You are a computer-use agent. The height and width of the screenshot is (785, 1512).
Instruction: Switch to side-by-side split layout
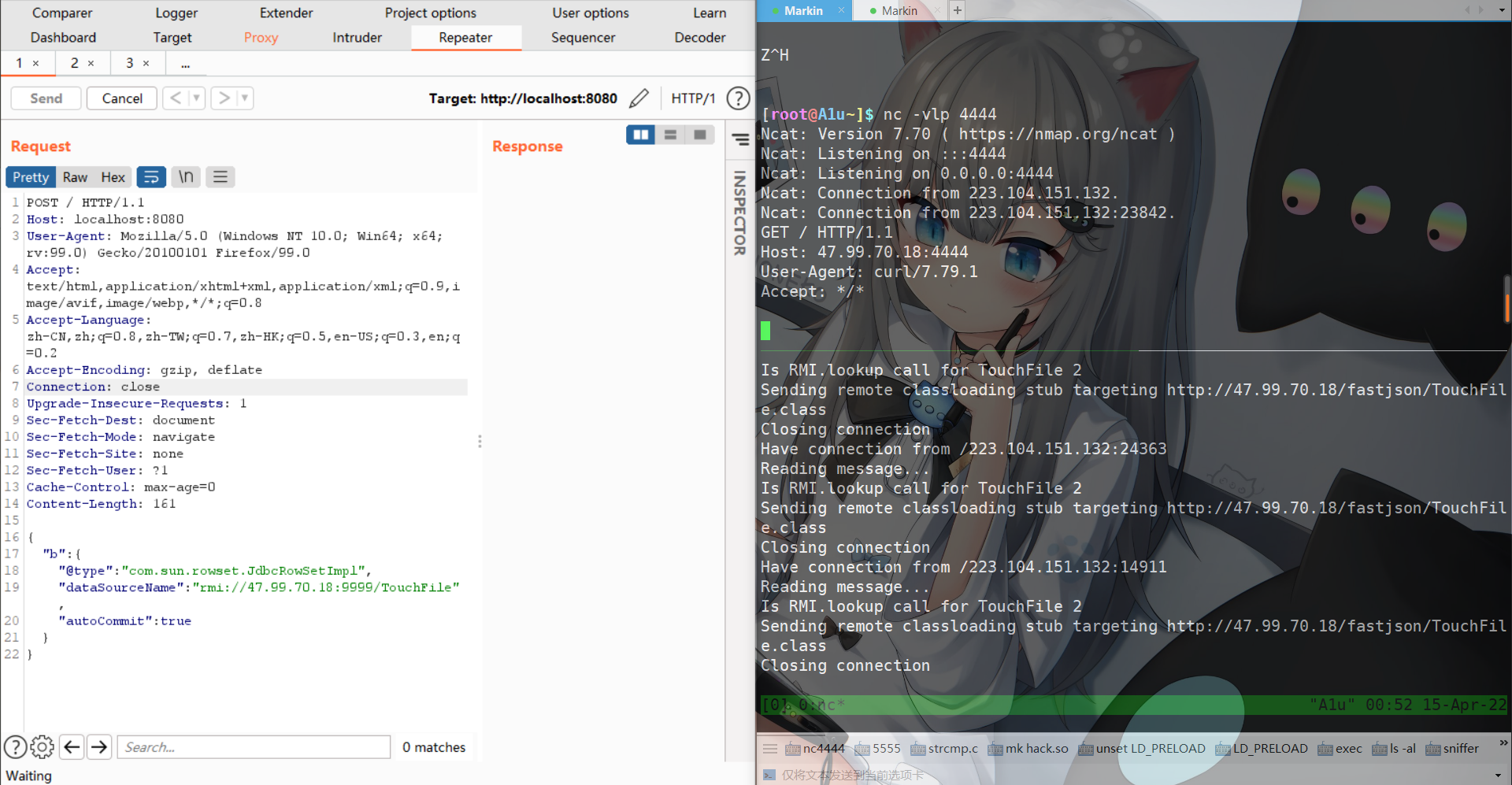(x=641, y=135)
